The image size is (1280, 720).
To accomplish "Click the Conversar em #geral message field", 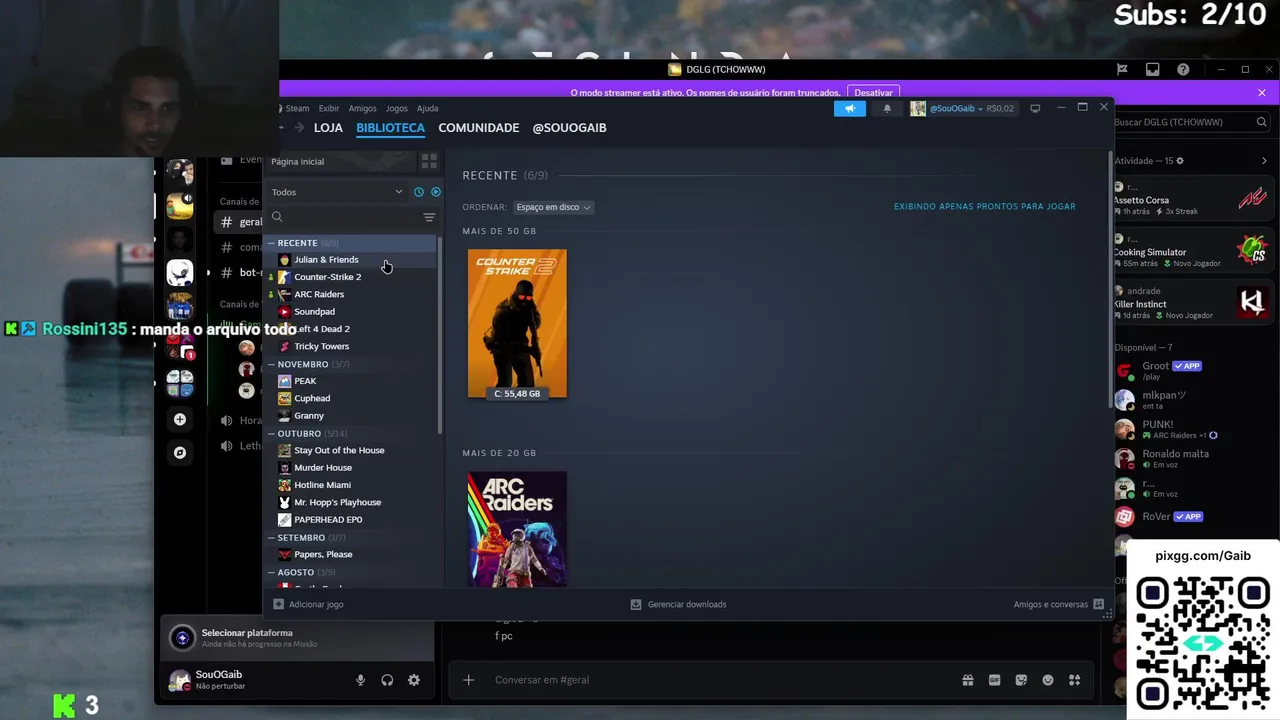I will pyautogui.click(x=720, y=680).
